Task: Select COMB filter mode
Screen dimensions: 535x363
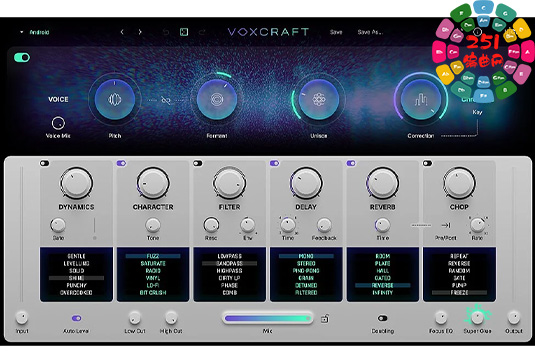Action: click(230, 293)
